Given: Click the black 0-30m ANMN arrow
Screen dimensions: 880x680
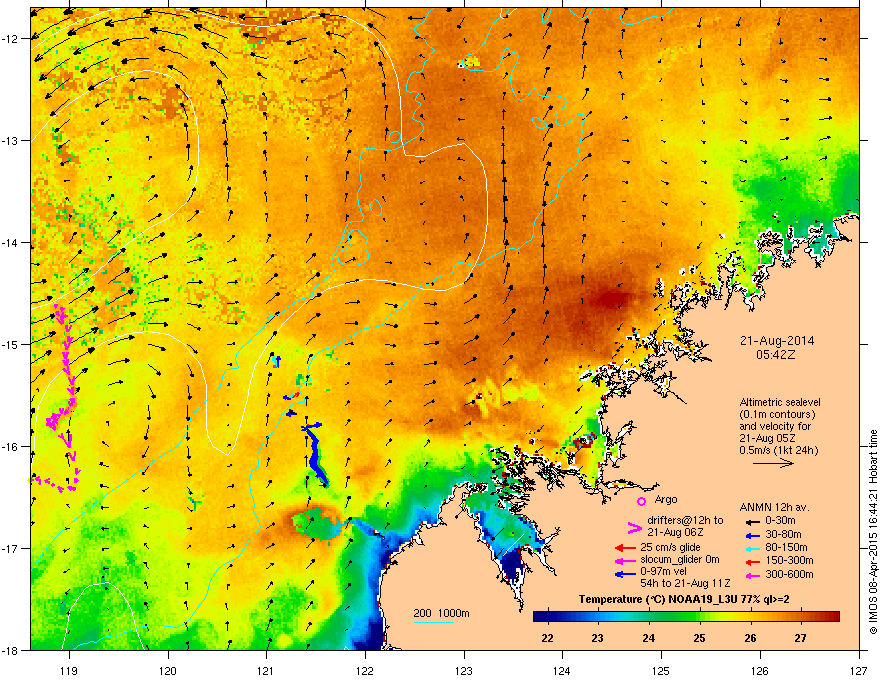Looking at the screenshot, I should [752, 521].
